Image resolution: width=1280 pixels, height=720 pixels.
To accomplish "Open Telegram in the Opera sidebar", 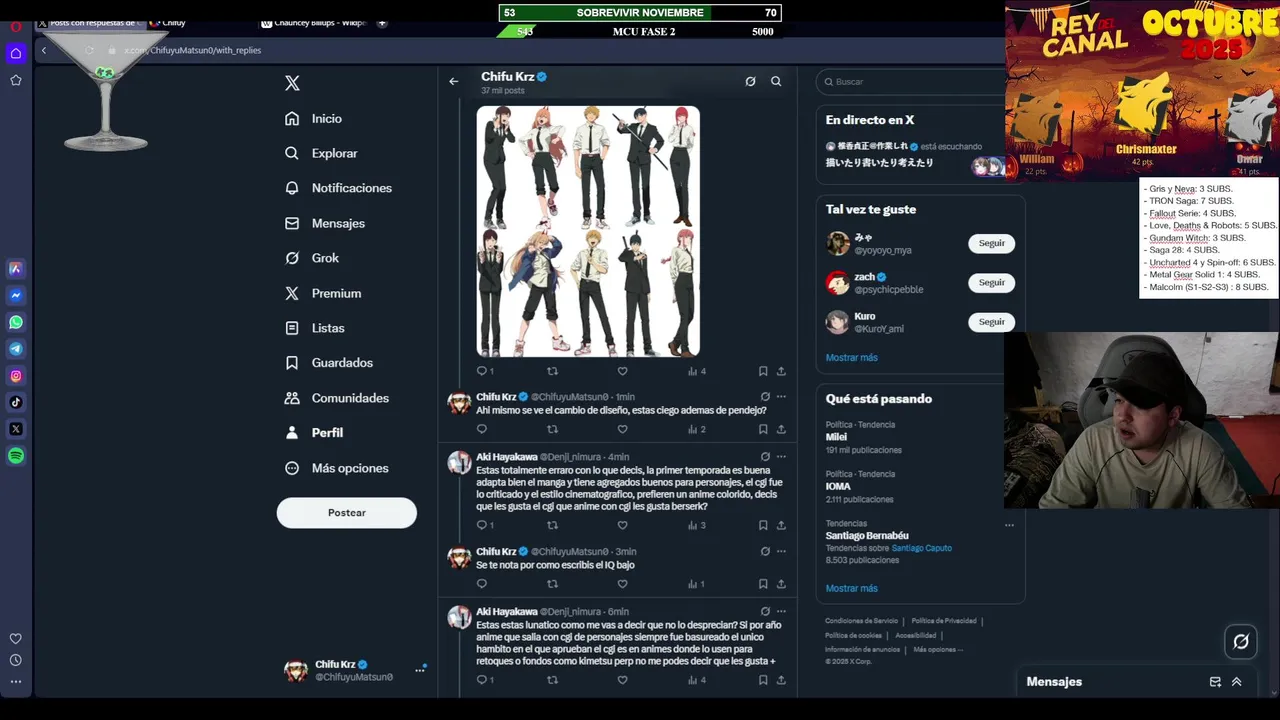I will coord(16,349).
